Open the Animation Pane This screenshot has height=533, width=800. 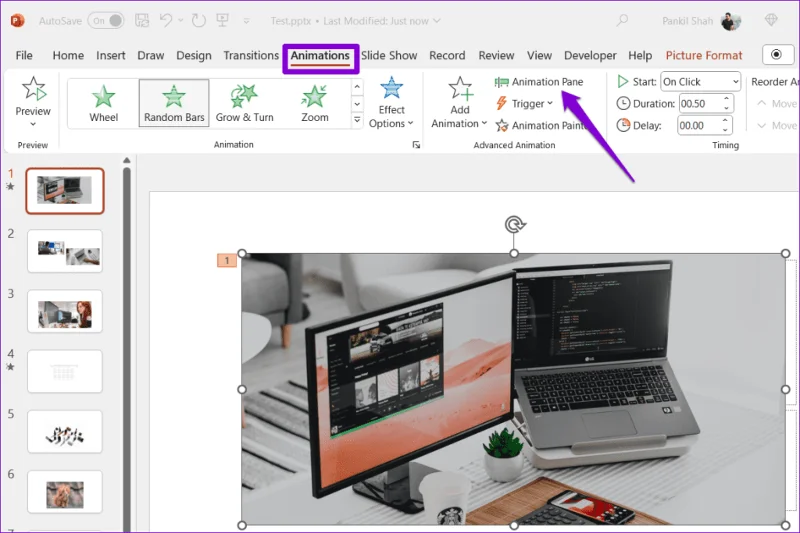pyautogui.click(x=539, y=82)
